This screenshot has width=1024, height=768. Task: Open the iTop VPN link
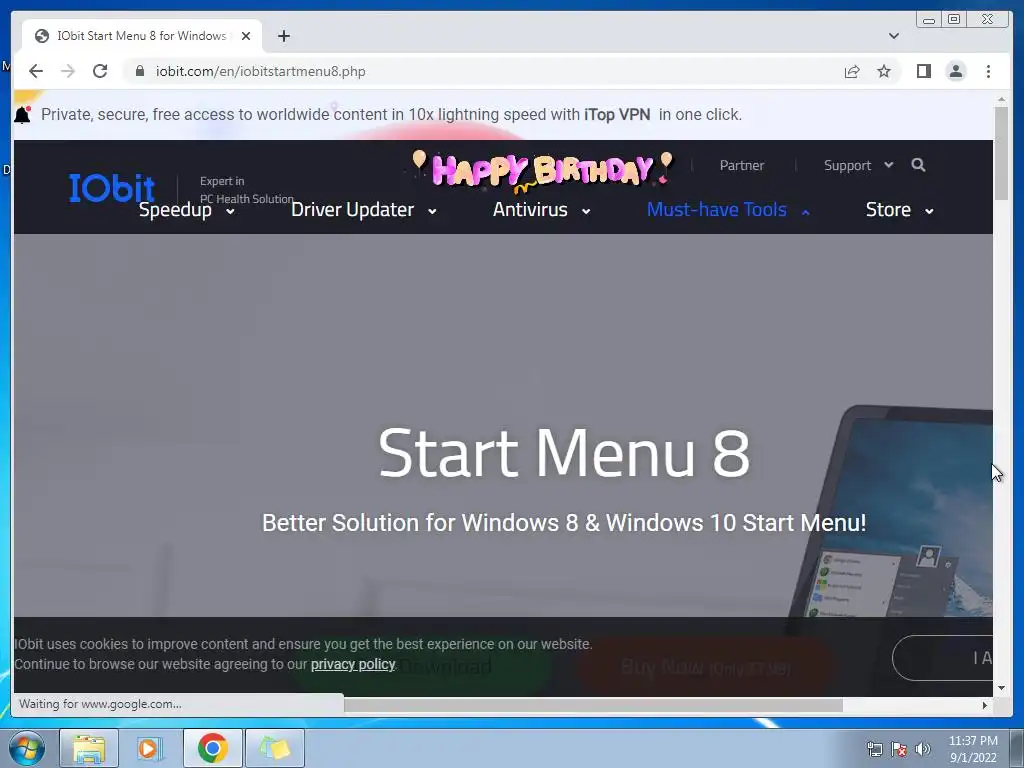coord(617,115)
